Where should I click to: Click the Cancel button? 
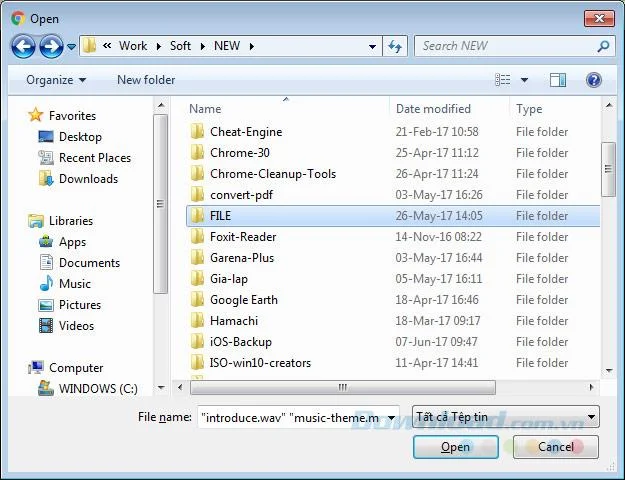[x=556, y=447]
